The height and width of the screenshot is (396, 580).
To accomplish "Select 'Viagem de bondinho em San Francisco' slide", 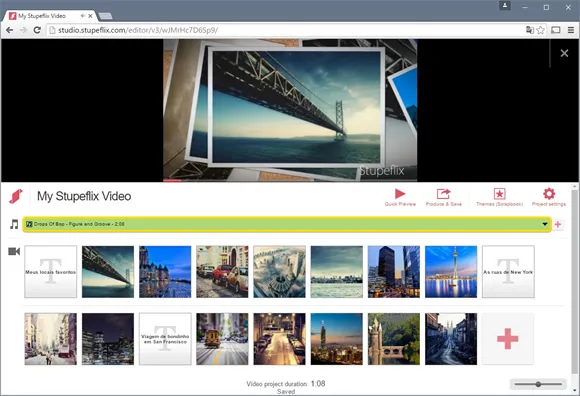I will pos(165,339).
